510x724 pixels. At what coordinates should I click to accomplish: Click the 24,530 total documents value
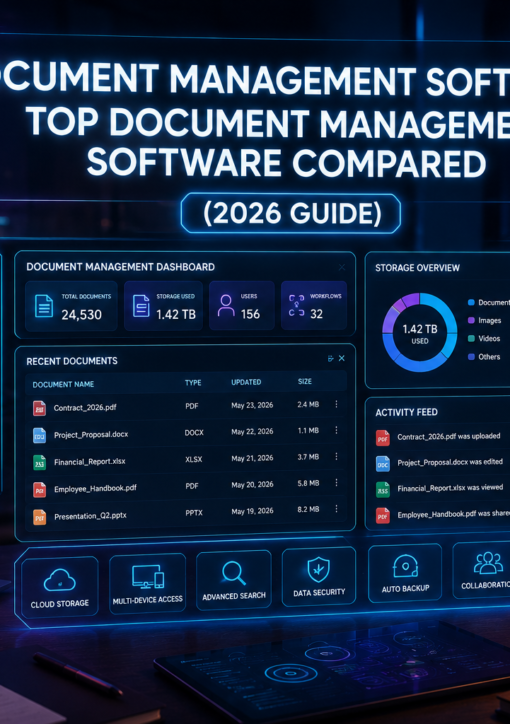81,315
